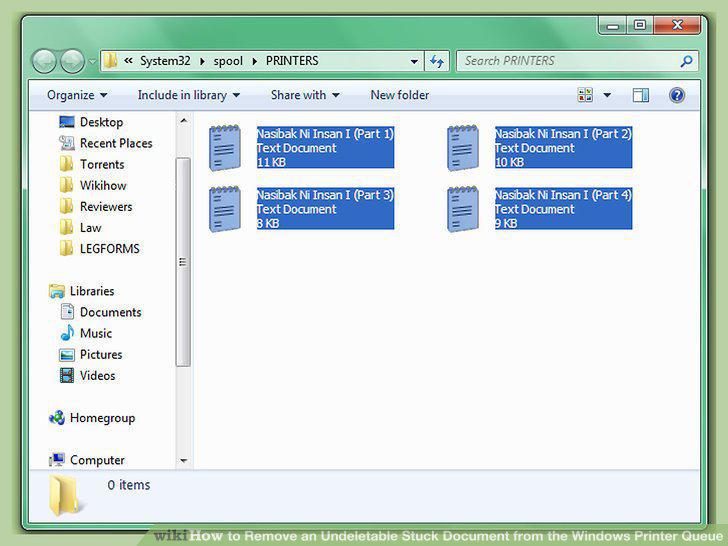The width and height of the screenshot is (728, 546).
Task: Open Help with the question mark icon
Action: pos(677,95)
